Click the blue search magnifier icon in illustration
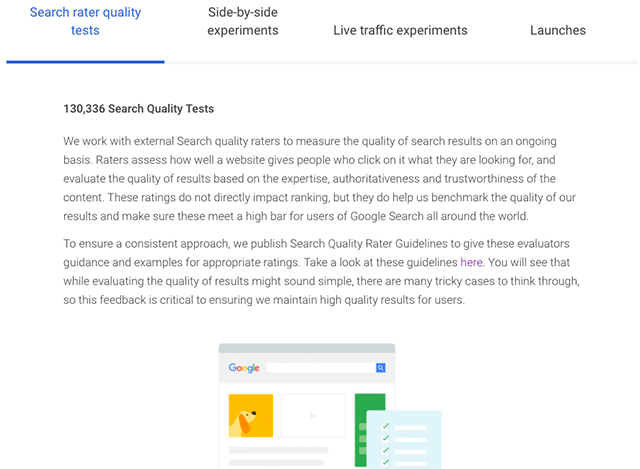Viewport: 640px width, 469px height. pyautogui.click(x=381, y=368)
